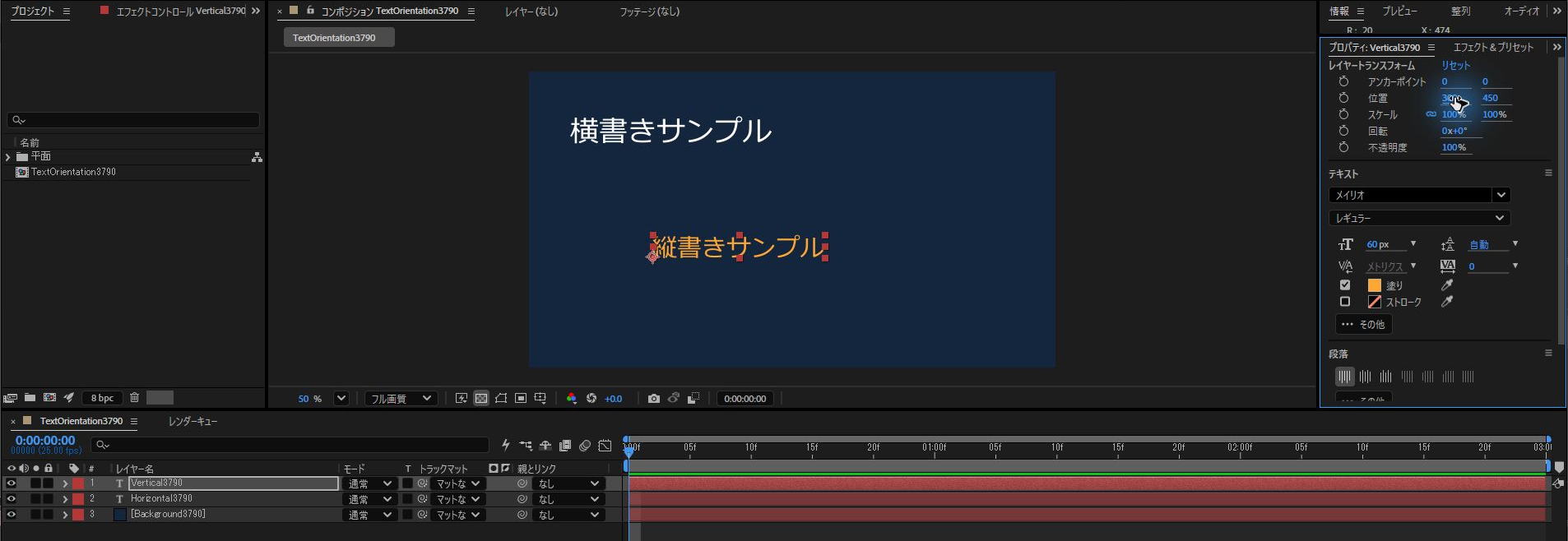Click the viewer timecode 0:00:00:00 button
This screenshot has height=541, width=1568.
pos(745,399)
